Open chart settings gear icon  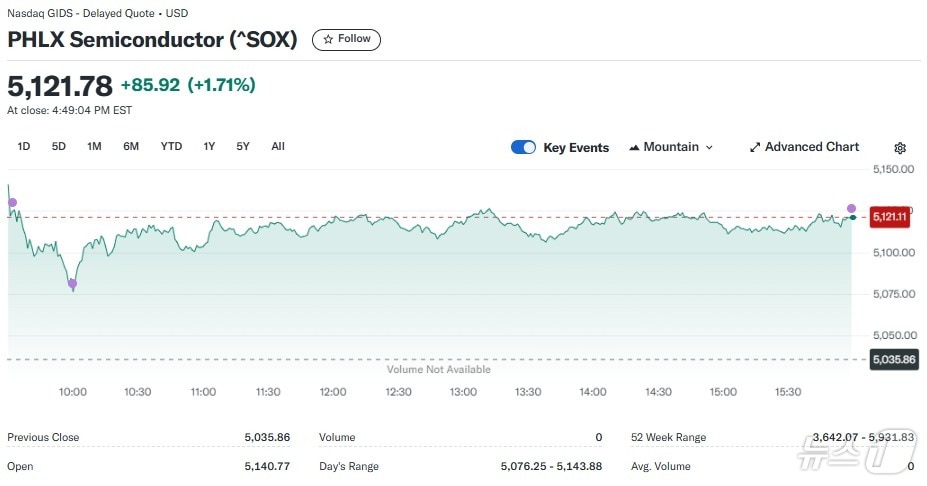[x=900, y=148]
